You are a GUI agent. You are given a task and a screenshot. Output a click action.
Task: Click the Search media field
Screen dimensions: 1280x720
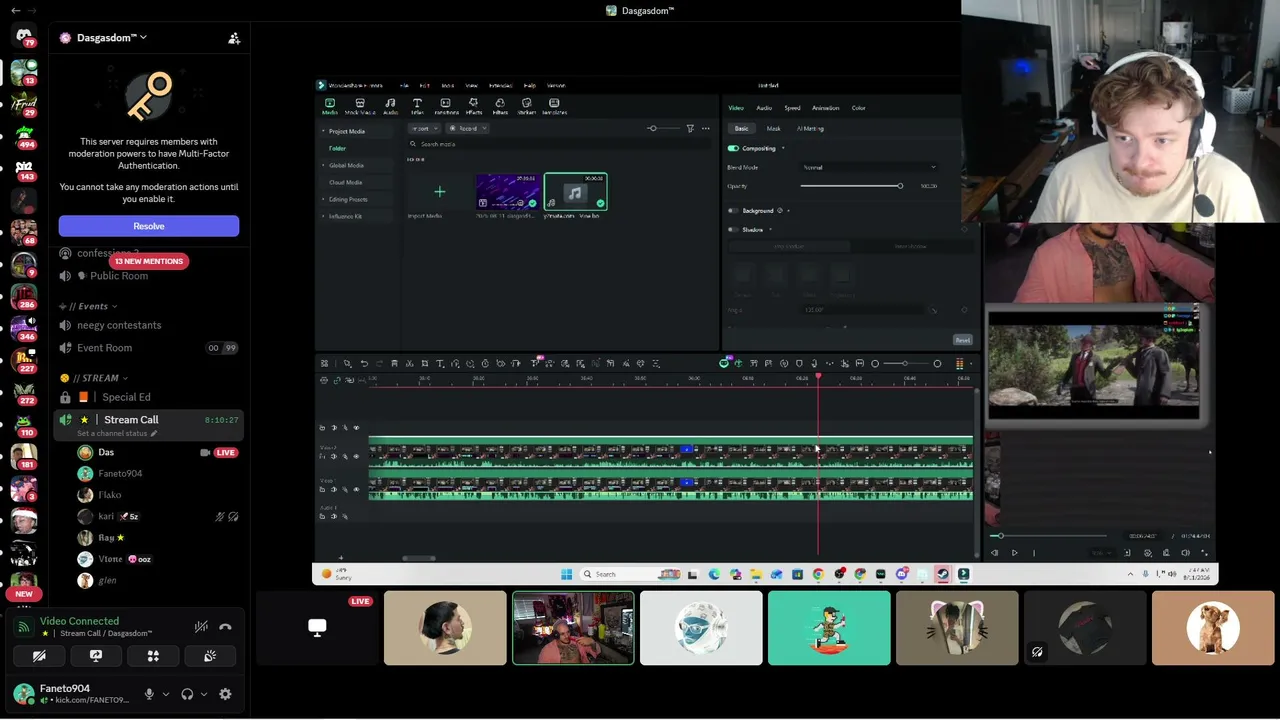(x=560, y=144)
